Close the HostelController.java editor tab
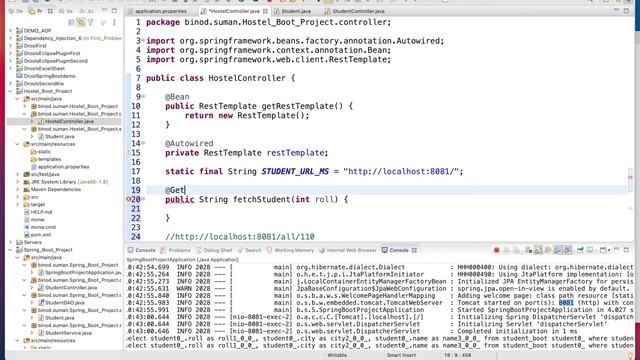640x360 pixels. coord(265,11)
